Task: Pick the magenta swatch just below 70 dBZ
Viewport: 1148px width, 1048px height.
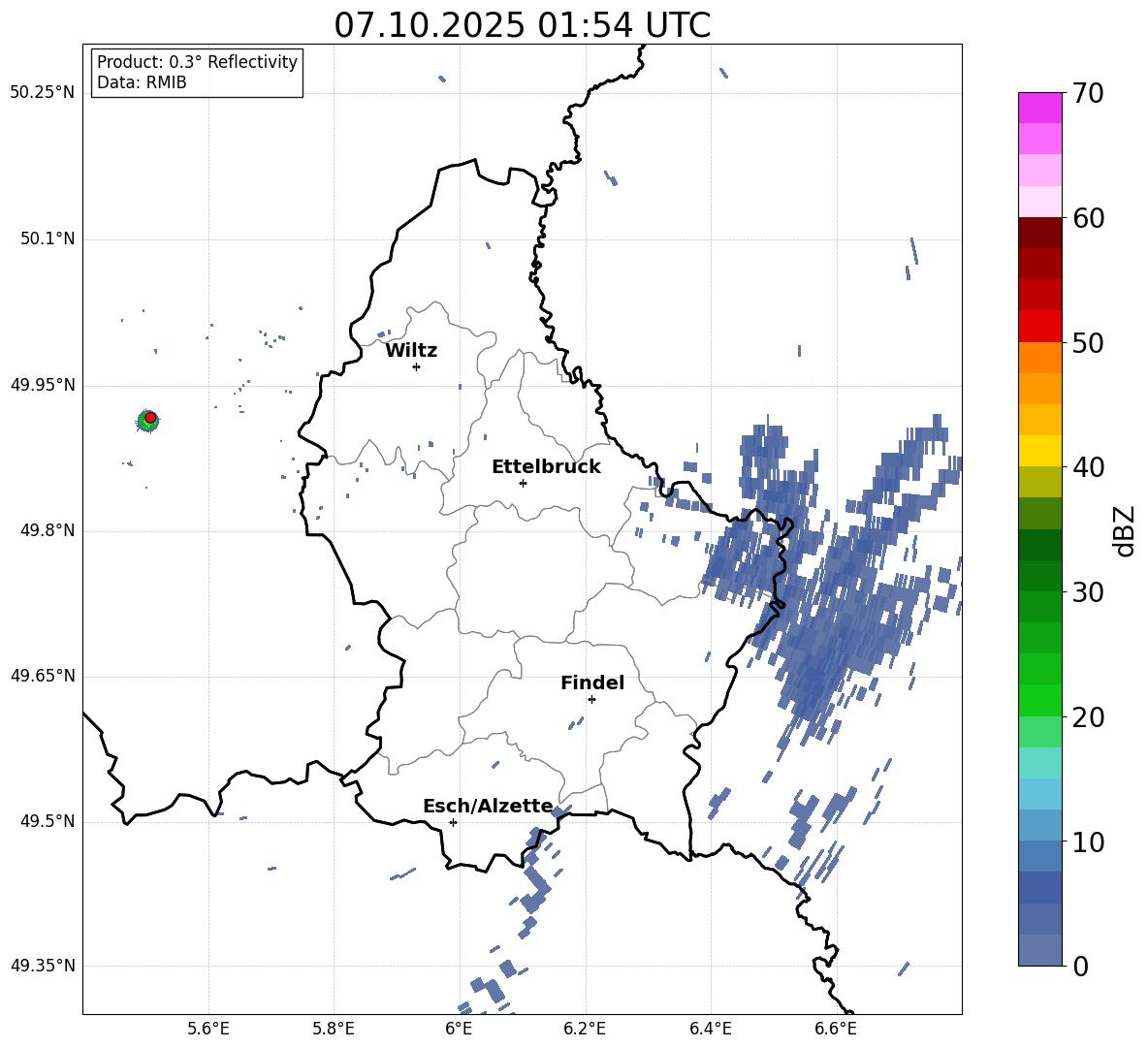Action: (1039, 108)
